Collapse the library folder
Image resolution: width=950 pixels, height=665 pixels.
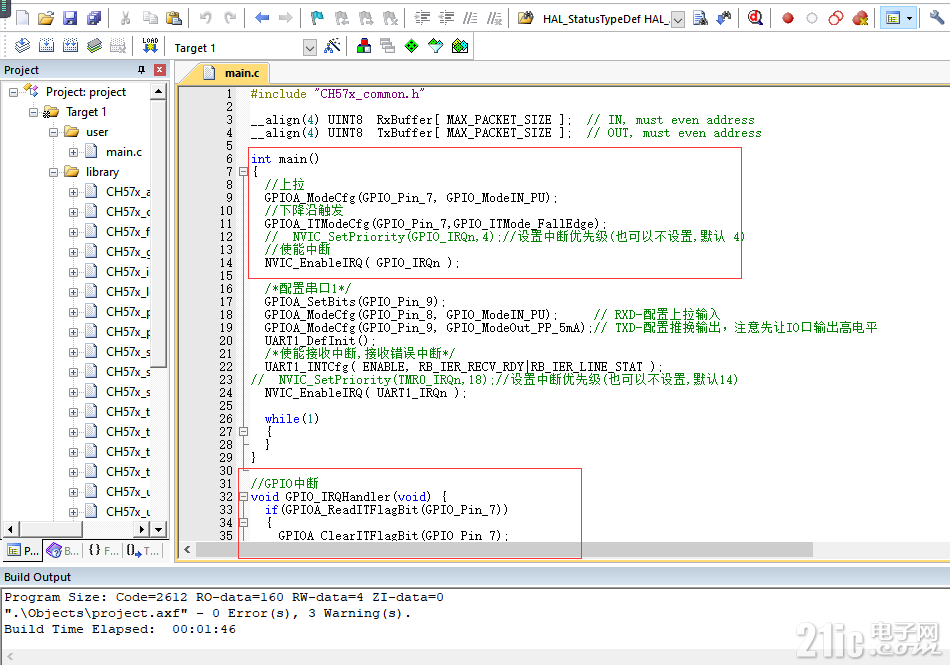(x=53, y=172)
